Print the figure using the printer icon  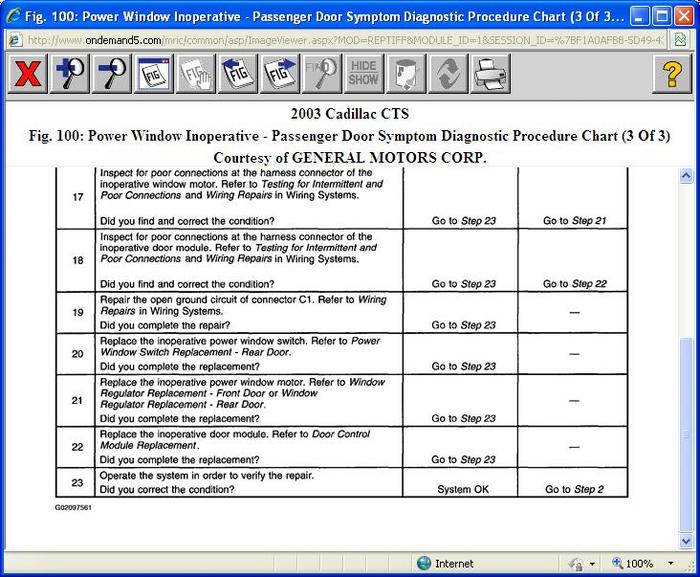tap(490, 73)
